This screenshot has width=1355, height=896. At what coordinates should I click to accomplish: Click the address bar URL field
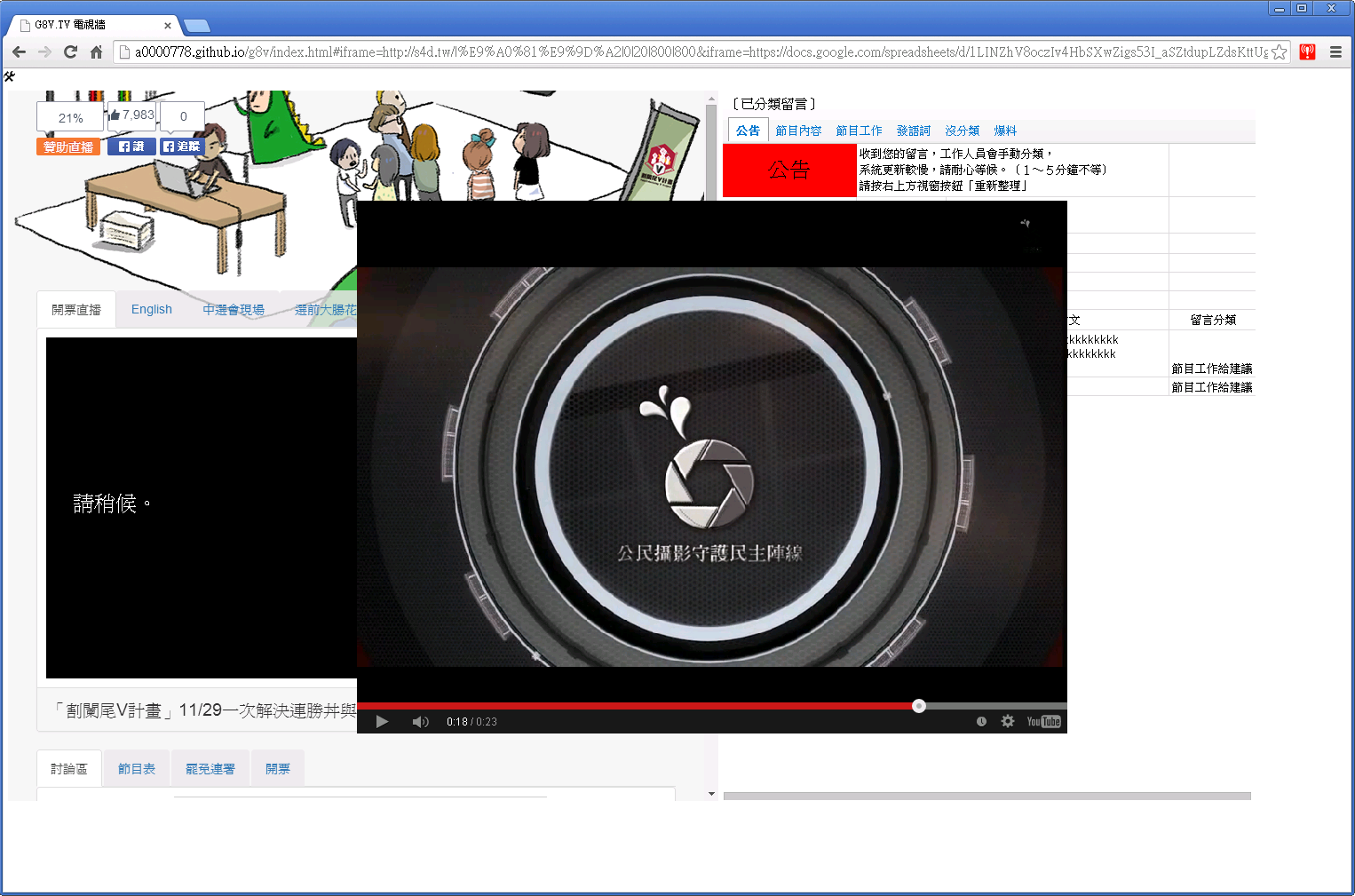[693, 52]
